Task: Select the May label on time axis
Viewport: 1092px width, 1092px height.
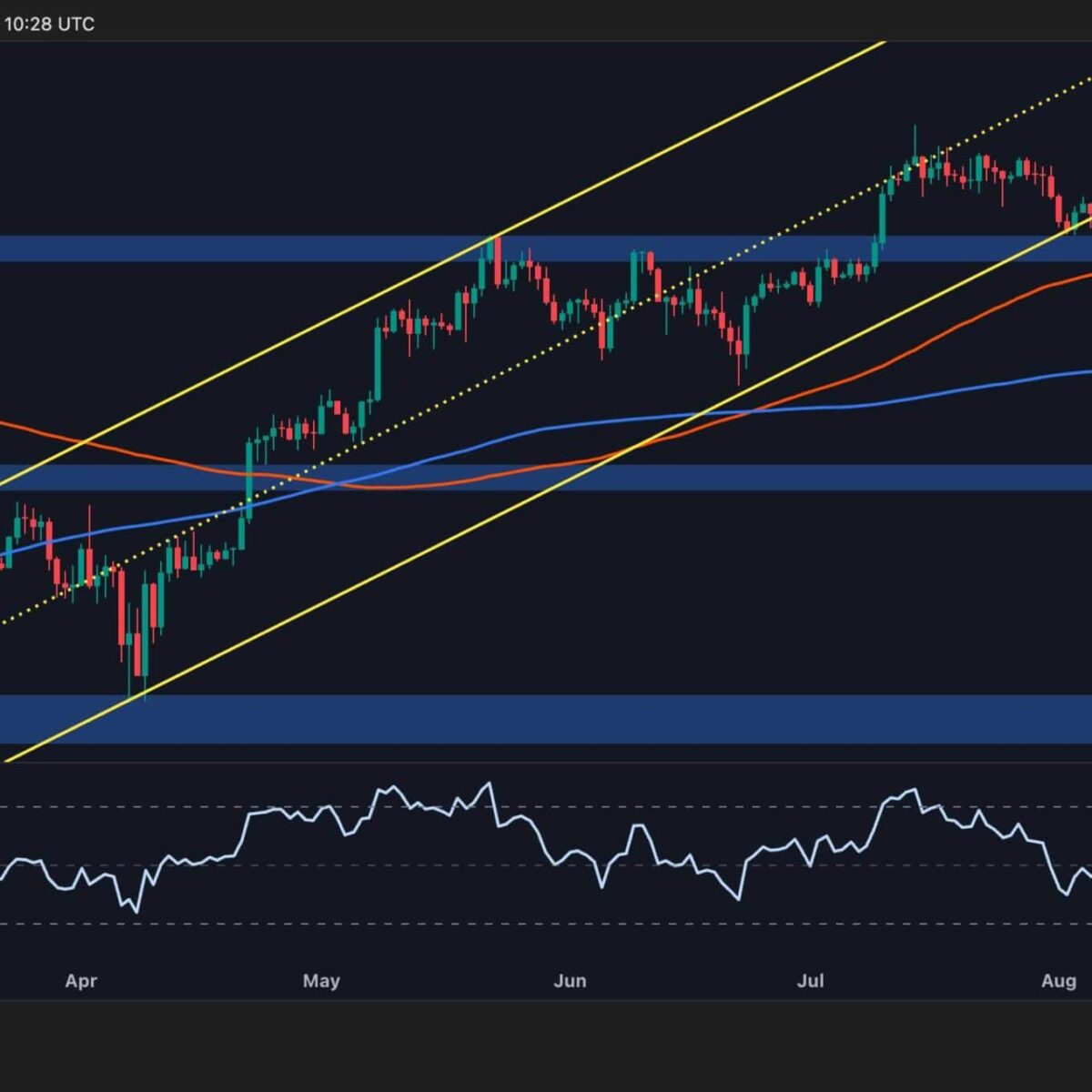Action: [321, 981]
